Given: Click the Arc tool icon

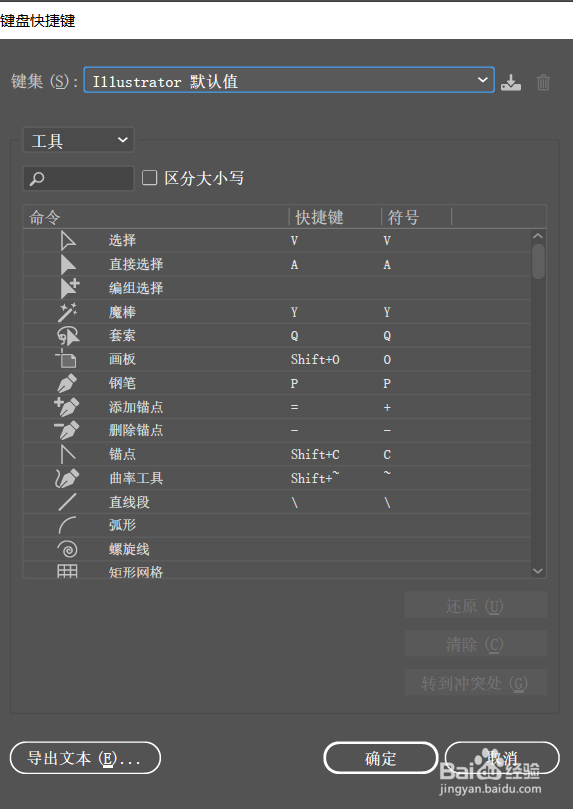Looking at the screenshot, I should point(68,525).
